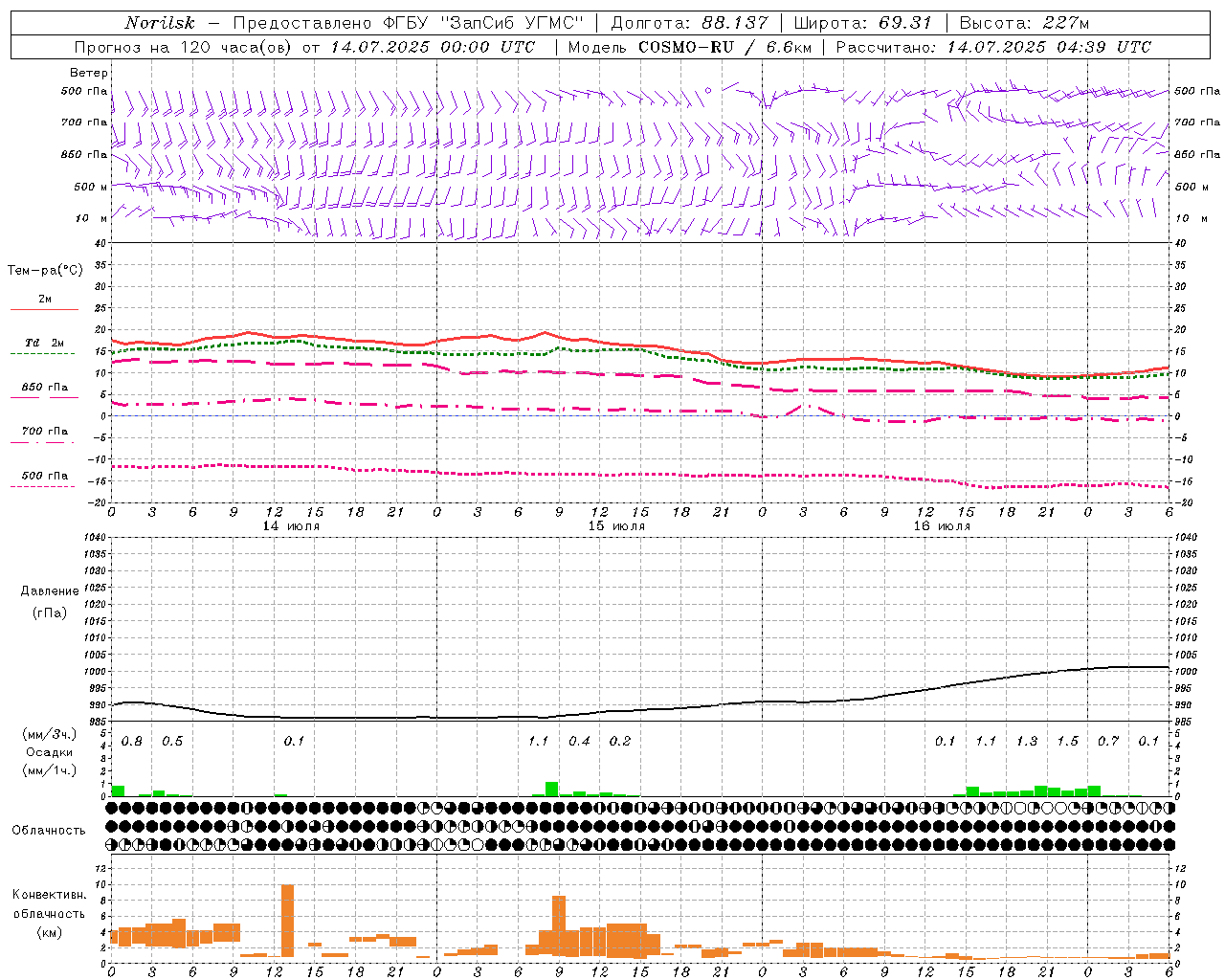Click the elevation text "Высота: 227м"
The width and height of the screenshot is (1225, 980).
(1024, 23)
